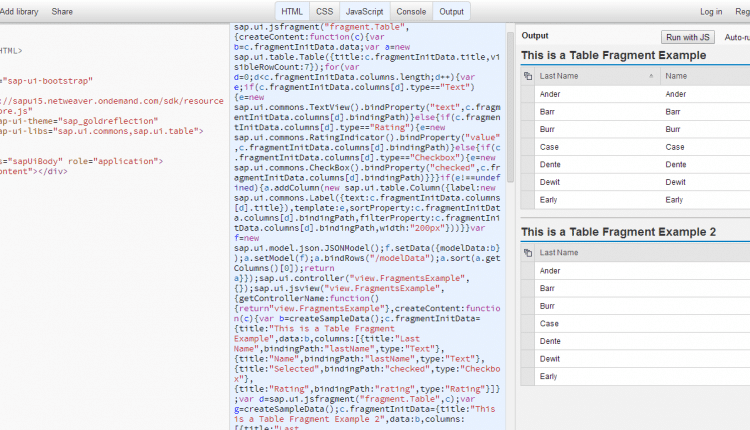Toggle the Output panel tab

pos(452,11)
